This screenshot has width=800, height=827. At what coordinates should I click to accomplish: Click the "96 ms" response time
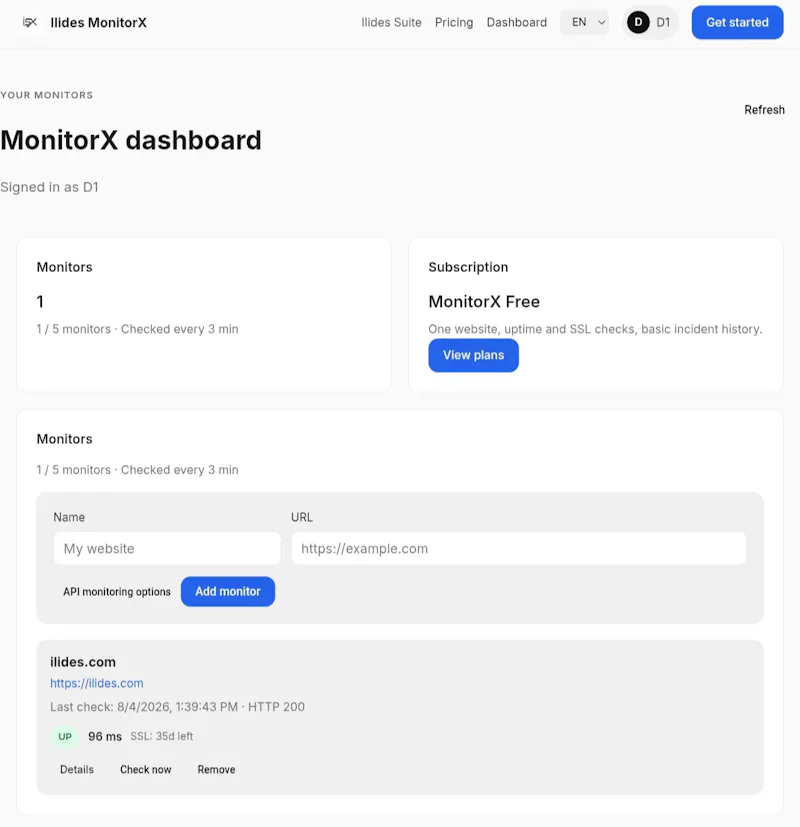[x=105, y=736]
